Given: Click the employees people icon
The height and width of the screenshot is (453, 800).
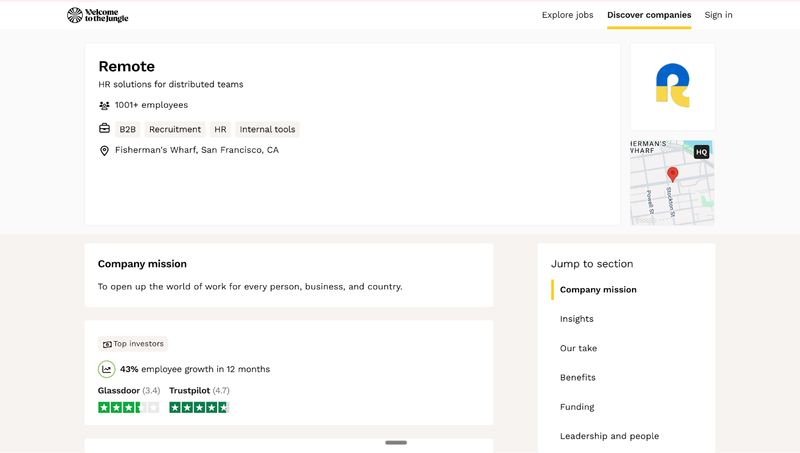Looking at the screenshot, I should point(104,105).
